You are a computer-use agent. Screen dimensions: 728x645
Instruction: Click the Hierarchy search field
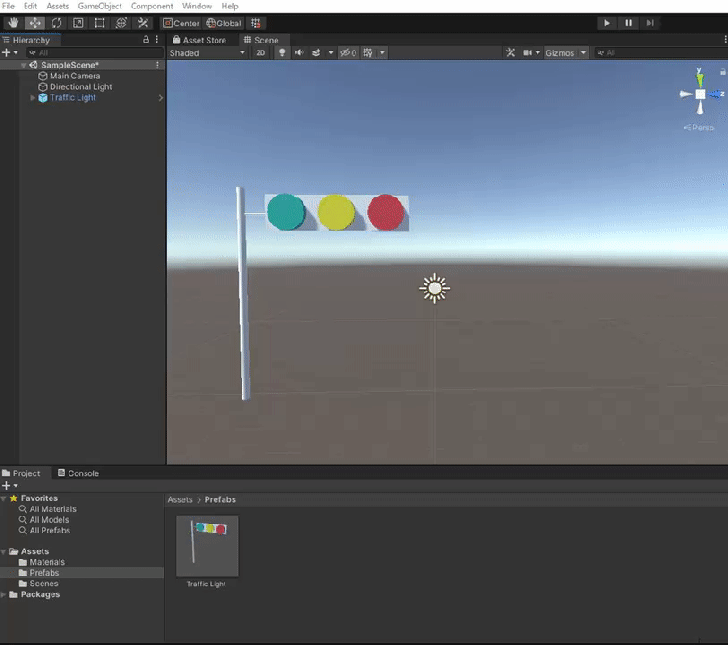[95, 52]
